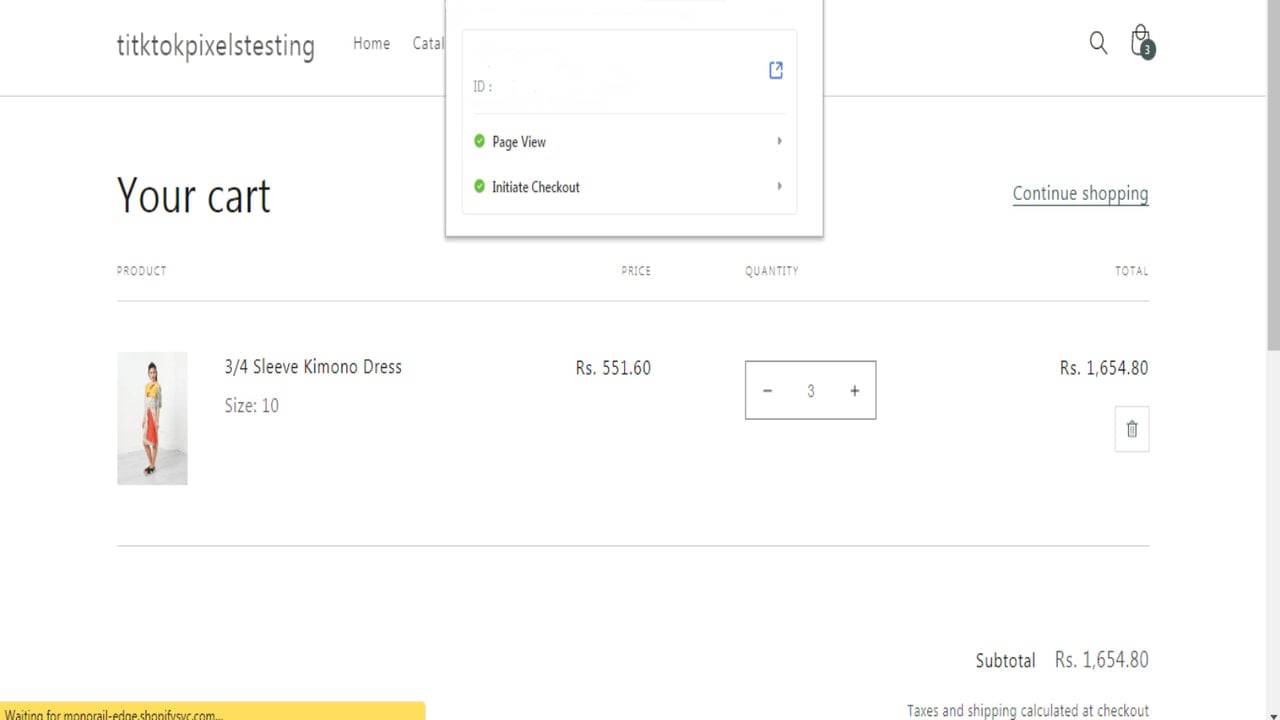
Task: Open the Initiate Checkout event row
Action: (629, 186)
